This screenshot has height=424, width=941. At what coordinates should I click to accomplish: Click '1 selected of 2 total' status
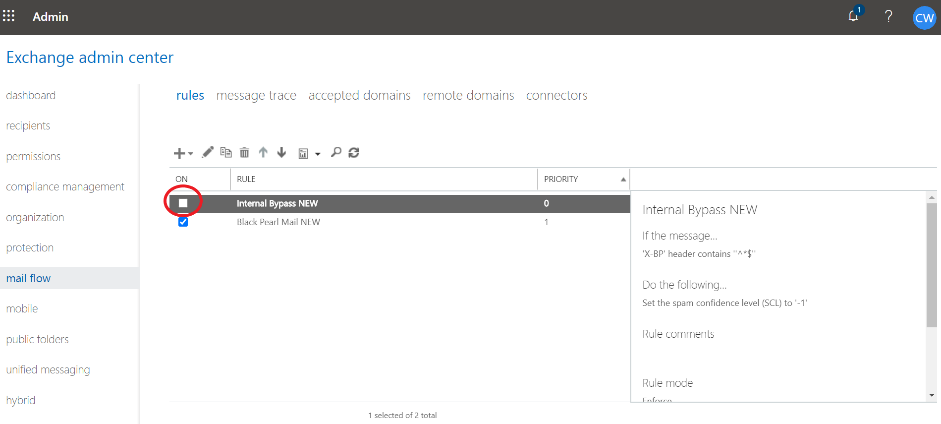402,414
